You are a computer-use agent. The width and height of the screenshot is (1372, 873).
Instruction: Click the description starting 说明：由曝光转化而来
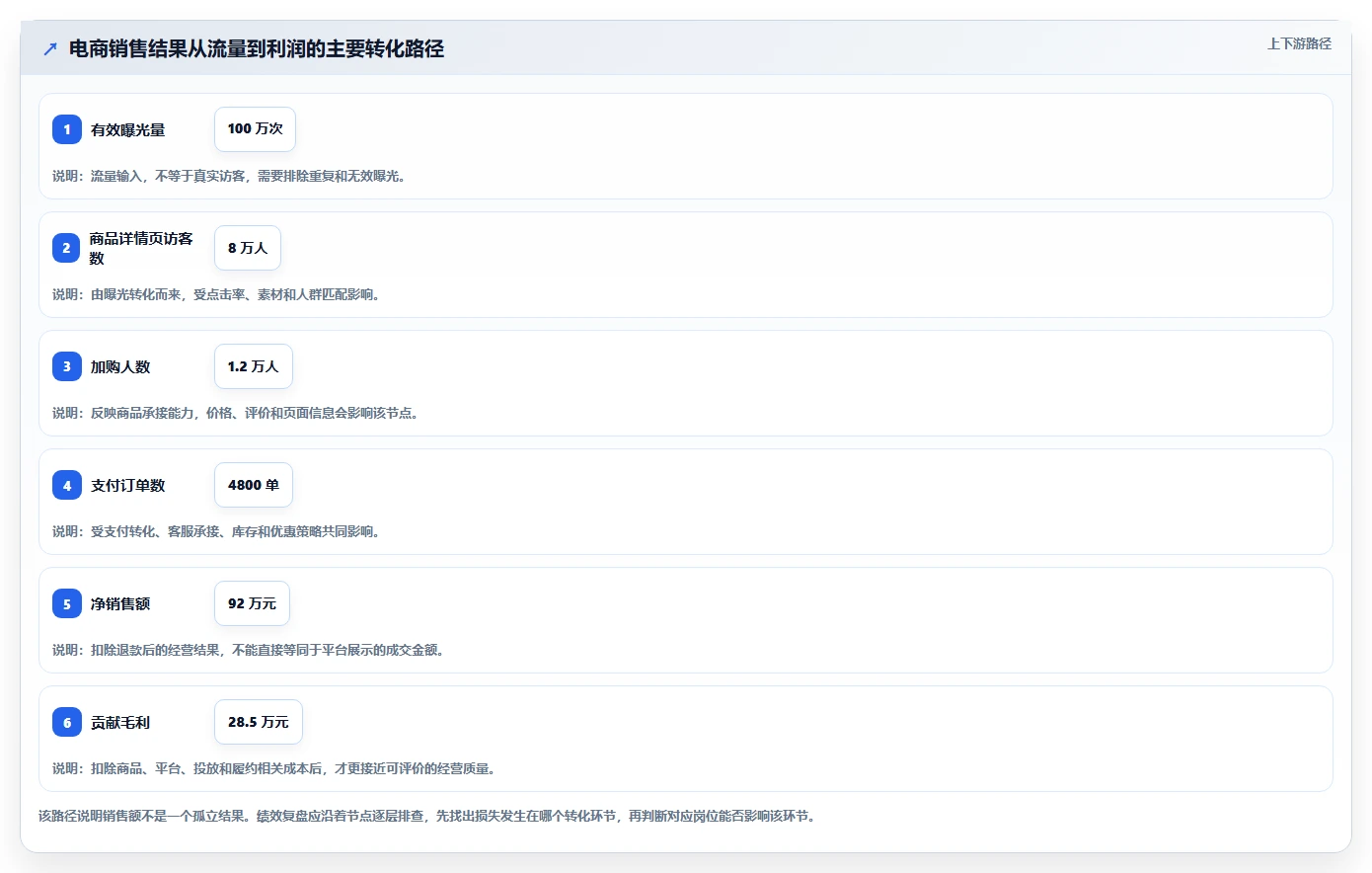coord(218,294)
